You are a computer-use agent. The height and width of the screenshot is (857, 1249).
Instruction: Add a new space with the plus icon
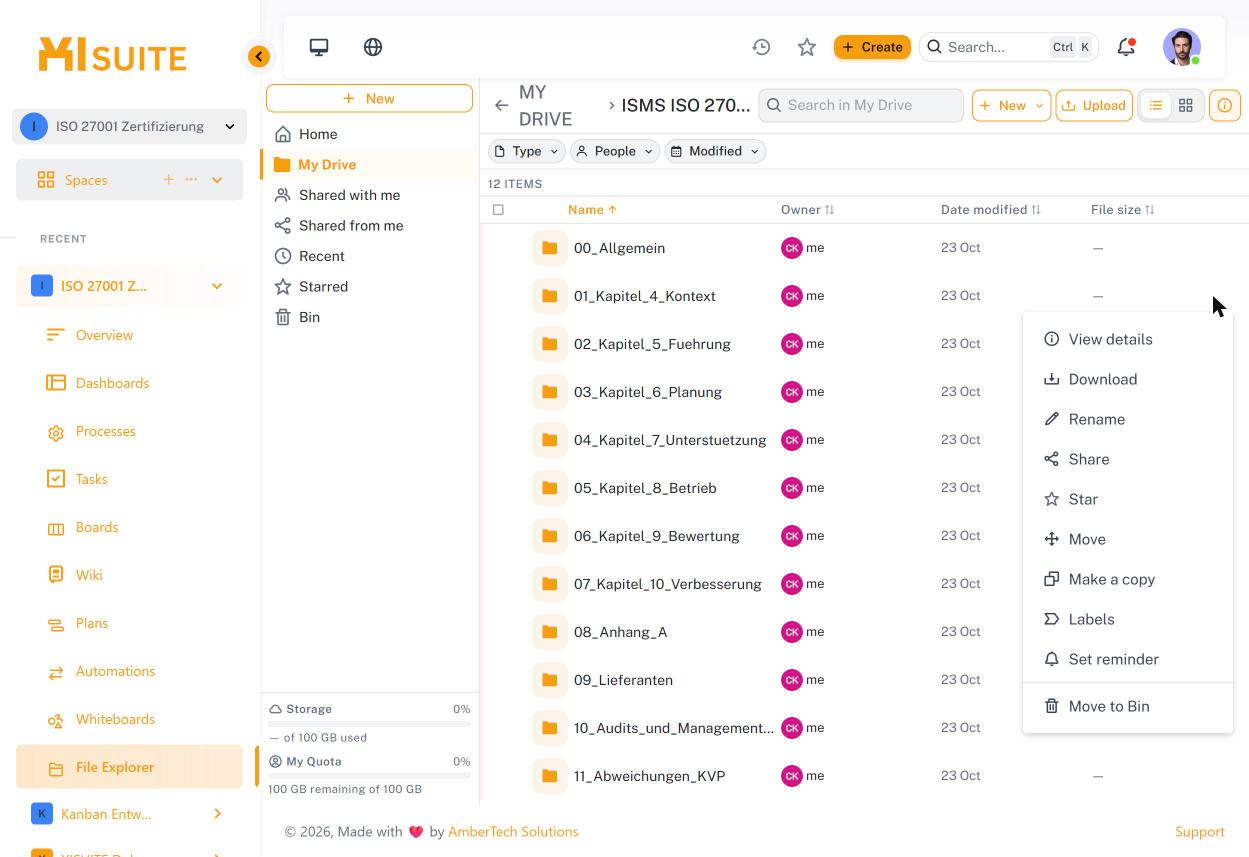click(168, 180)
